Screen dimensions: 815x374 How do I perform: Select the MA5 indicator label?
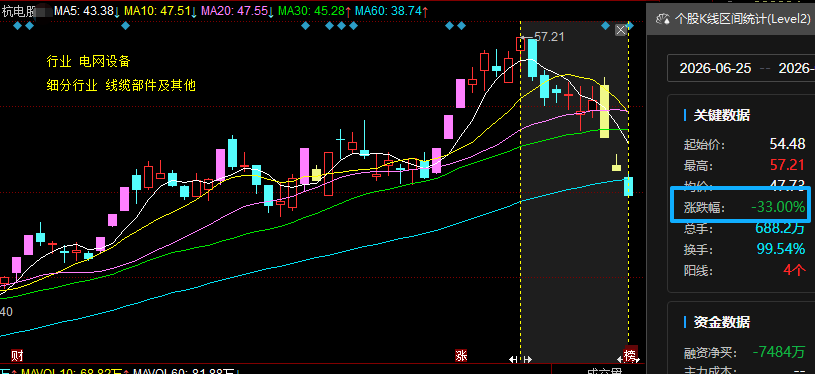point(87,10)
